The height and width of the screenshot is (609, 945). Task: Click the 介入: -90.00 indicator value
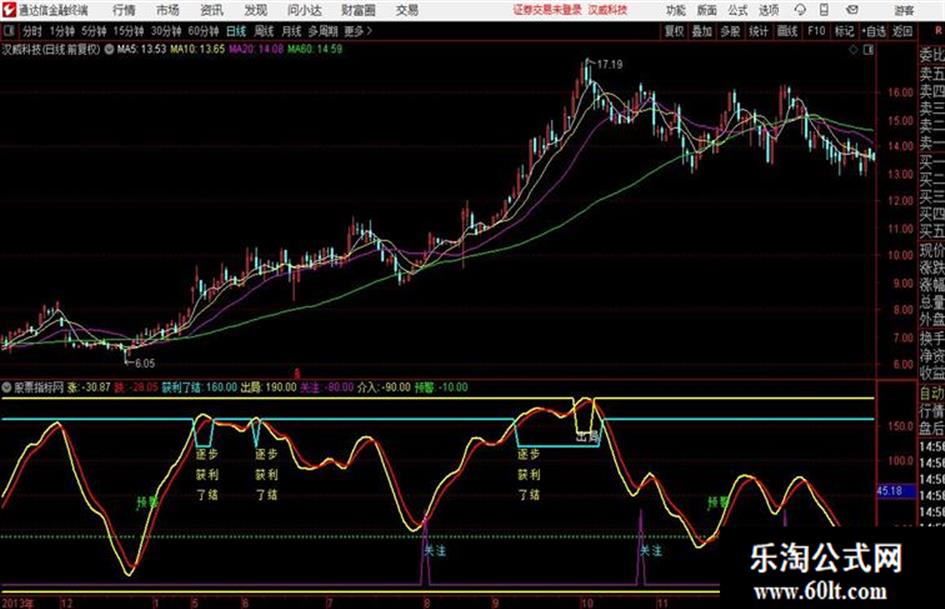point(384,388)
